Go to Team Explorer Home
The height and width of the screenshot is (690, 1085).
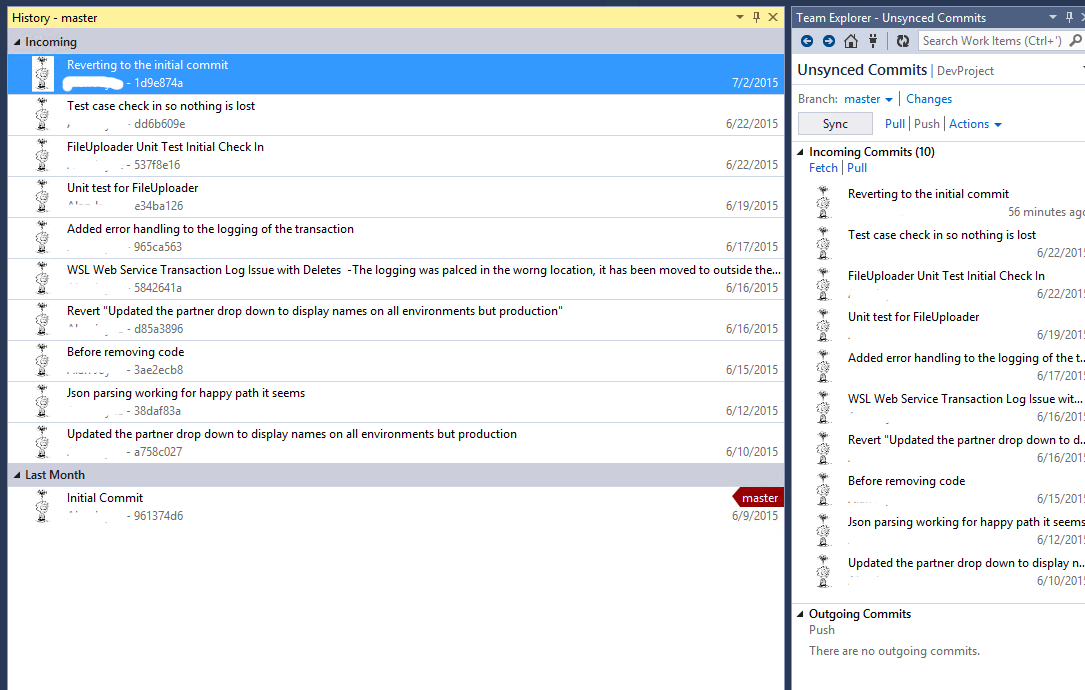(x=851, y=41)
